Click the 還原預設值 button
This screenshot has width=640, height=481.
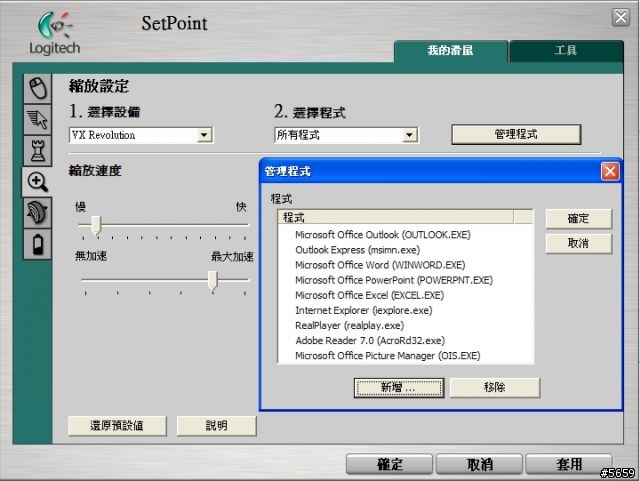(117, 426)
